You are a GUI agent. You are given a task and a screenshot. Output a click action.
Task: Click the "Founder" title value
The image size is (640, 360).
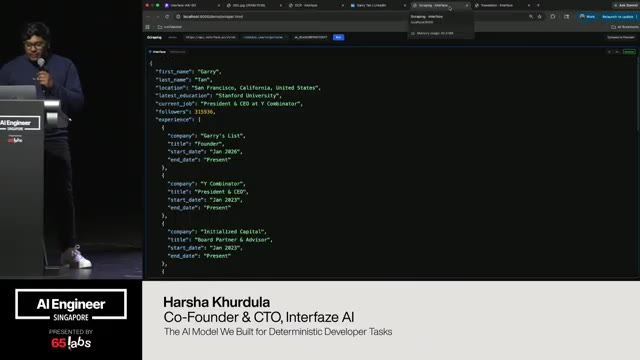[x=209, y=144]
